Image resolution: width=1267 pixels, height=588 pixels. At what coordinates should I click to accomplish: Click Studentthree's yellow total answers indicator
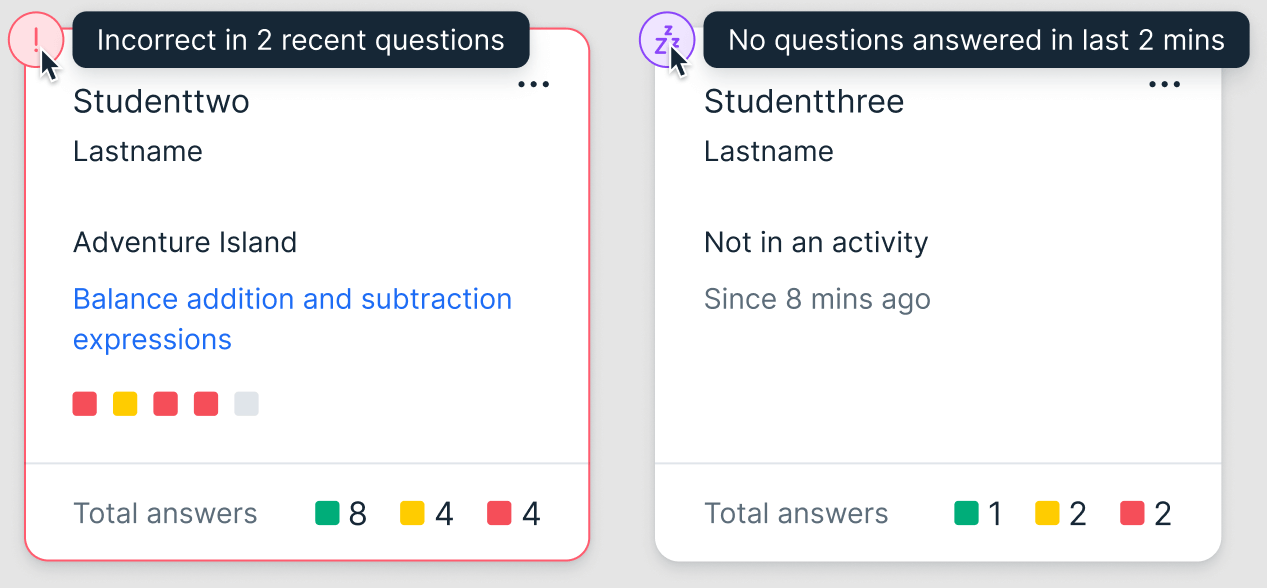click(1060, 514)
